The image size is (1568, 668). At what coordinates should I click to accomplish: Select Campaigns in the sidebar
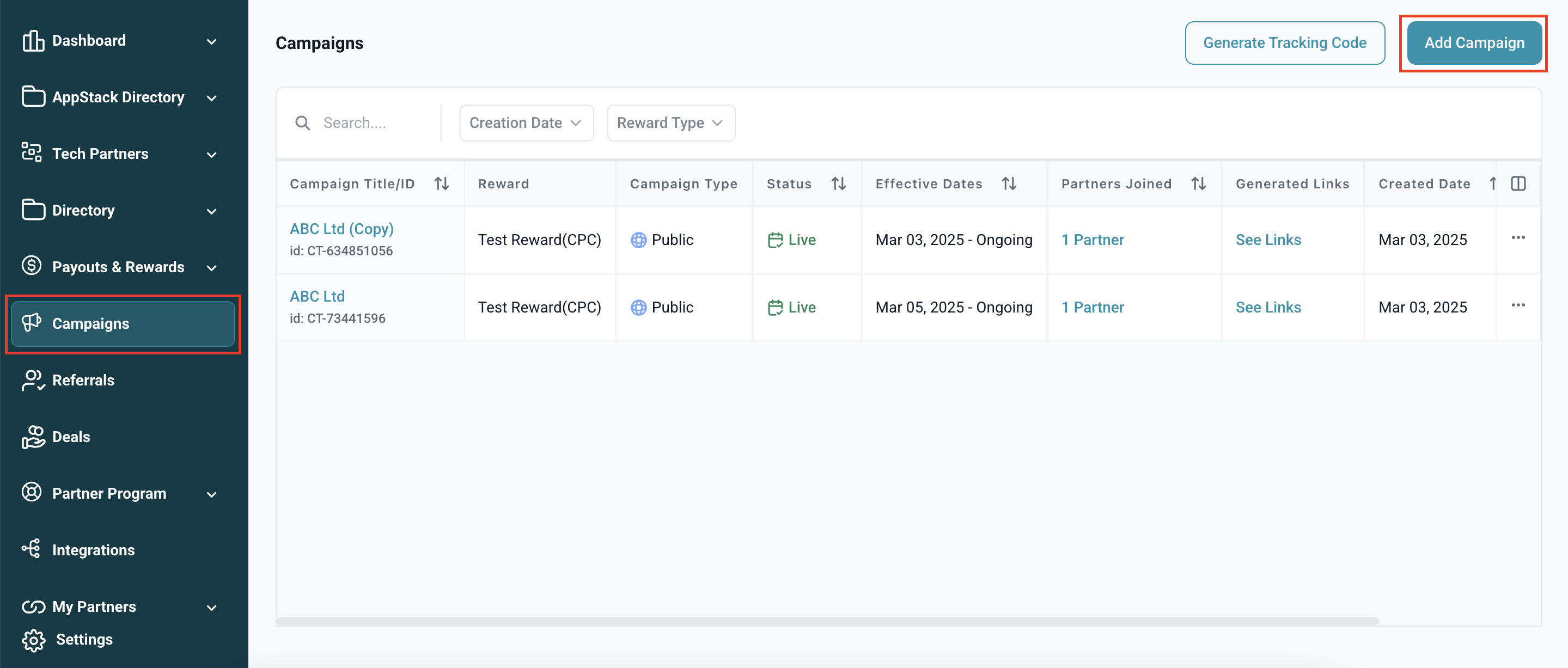[122, 324]
